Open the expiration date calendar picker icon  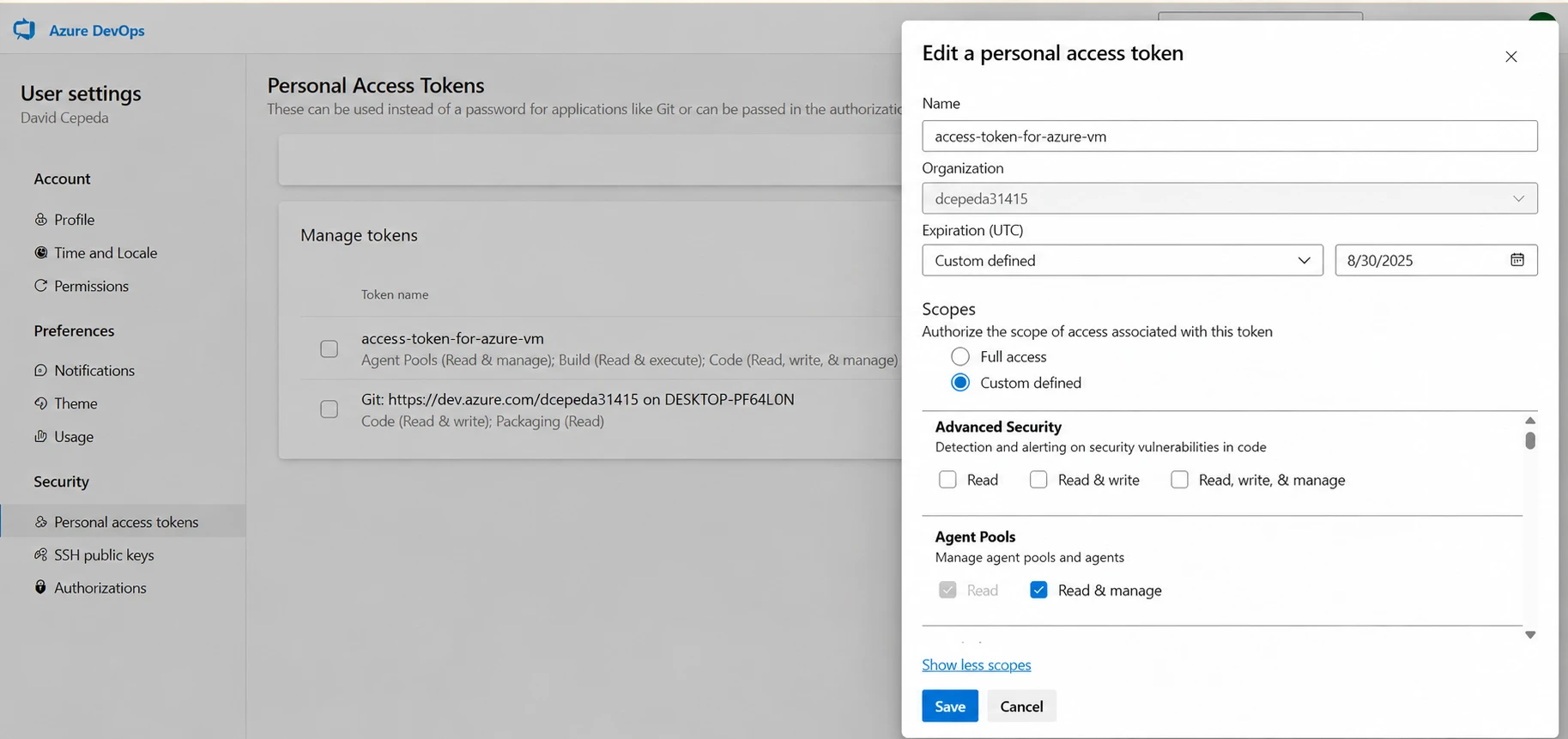click(1517, 260)
